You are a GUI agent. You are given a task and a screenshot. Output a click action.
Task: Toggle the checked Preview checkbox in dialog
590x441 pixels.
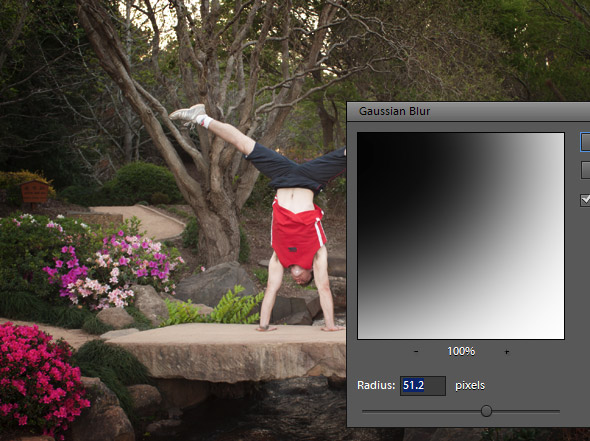(x=585, y=200)
